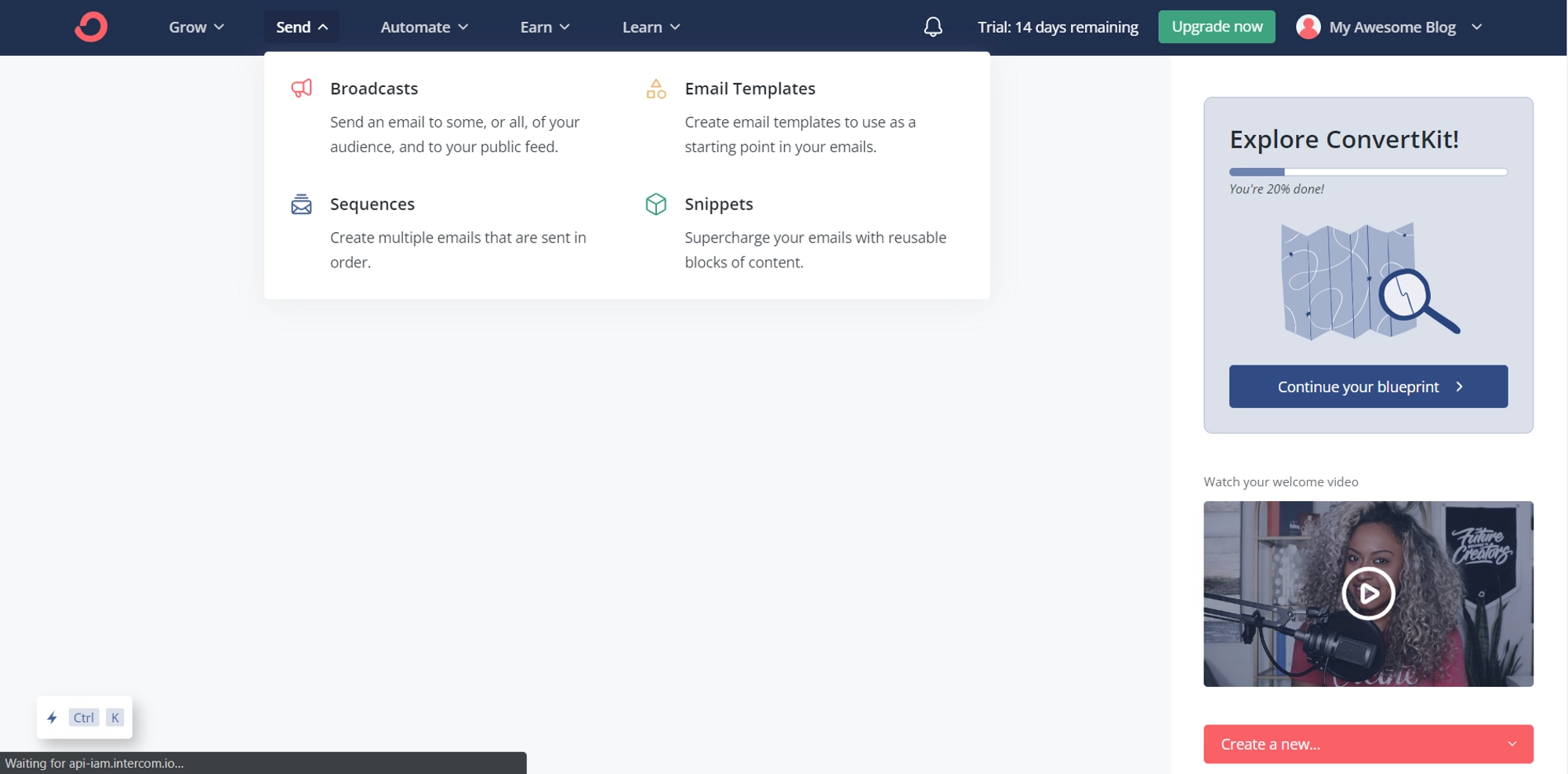Click the lightning bolt quick-action icon

click(x=53, y=718)
